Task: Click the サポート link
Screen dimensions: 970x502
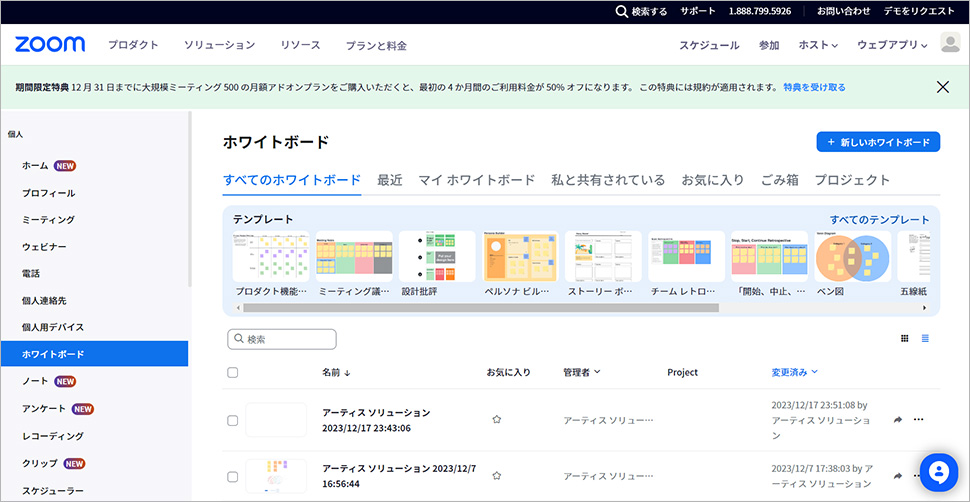Action: click(698, 11)
